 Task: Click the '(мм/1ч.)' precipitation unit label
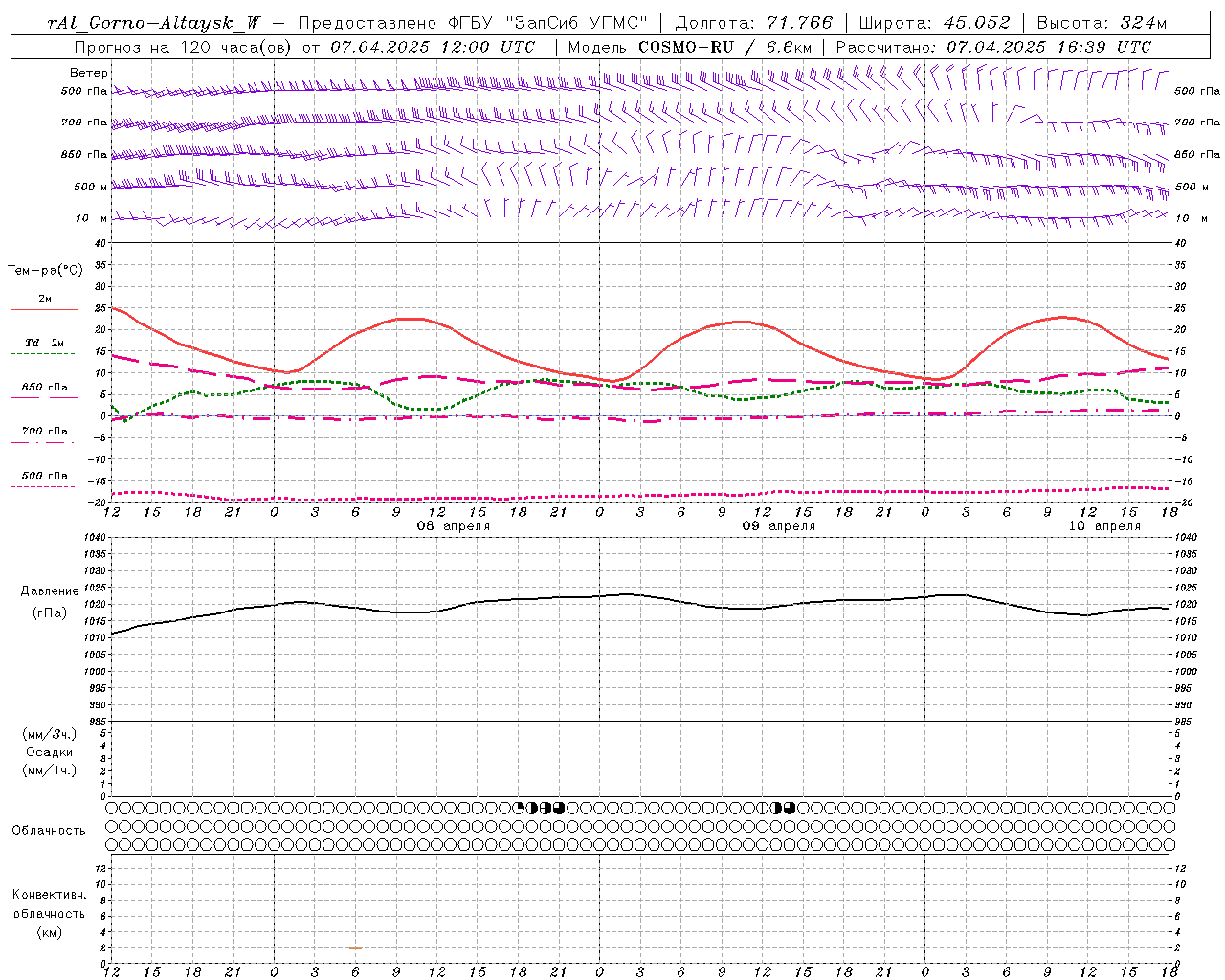tap(50, 770)
